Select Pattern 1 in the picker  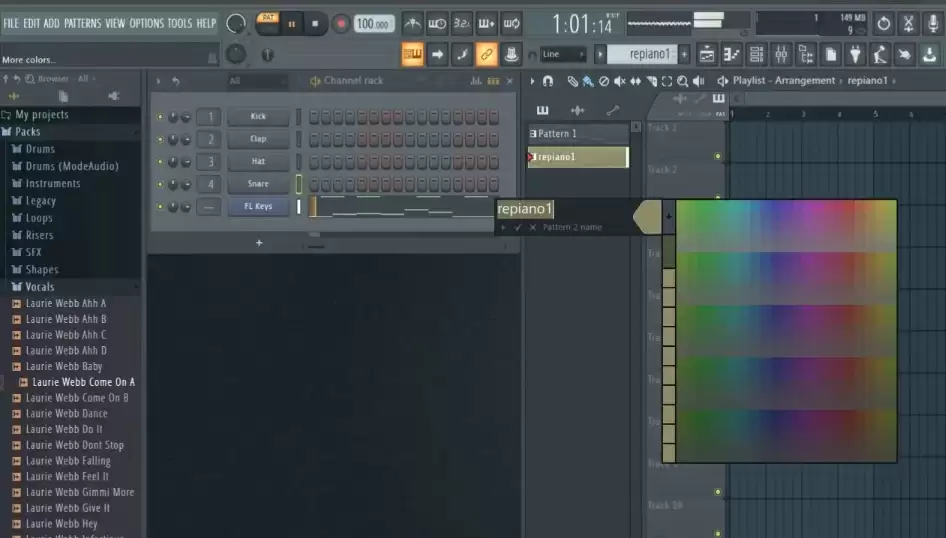click(578, 133)
